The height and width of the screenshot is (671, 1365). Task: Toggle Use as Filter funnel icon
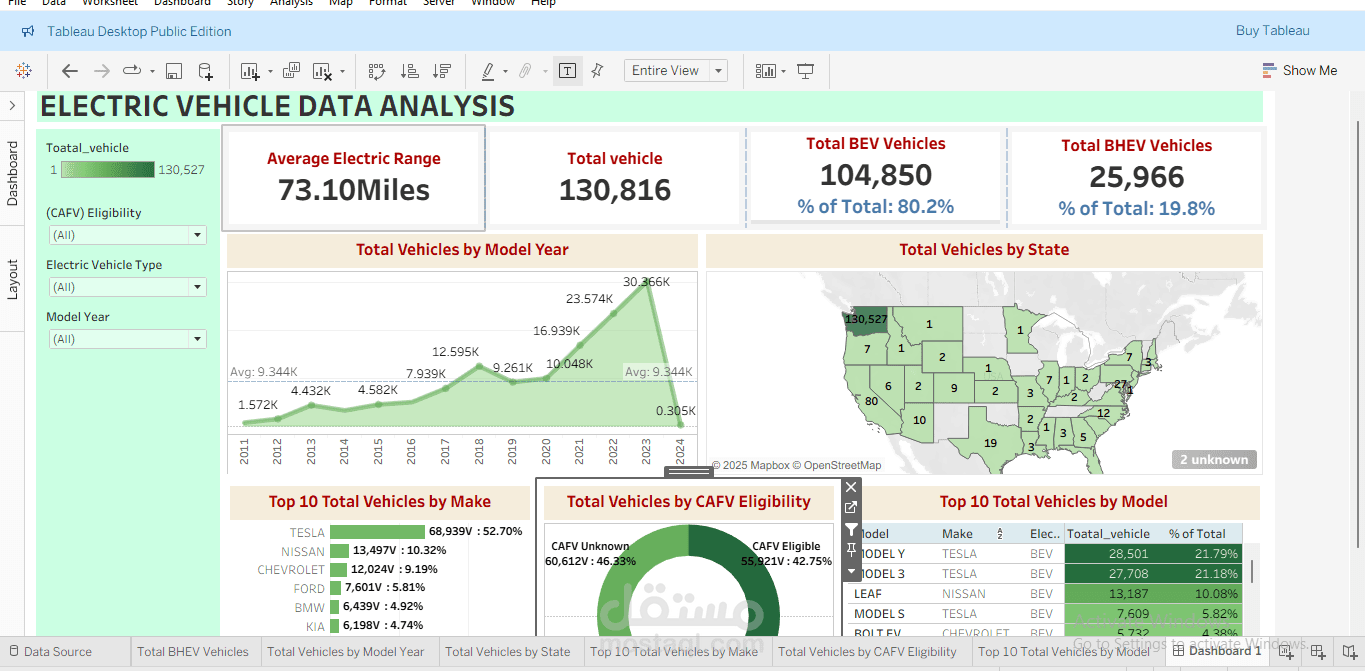coord(851,529)
